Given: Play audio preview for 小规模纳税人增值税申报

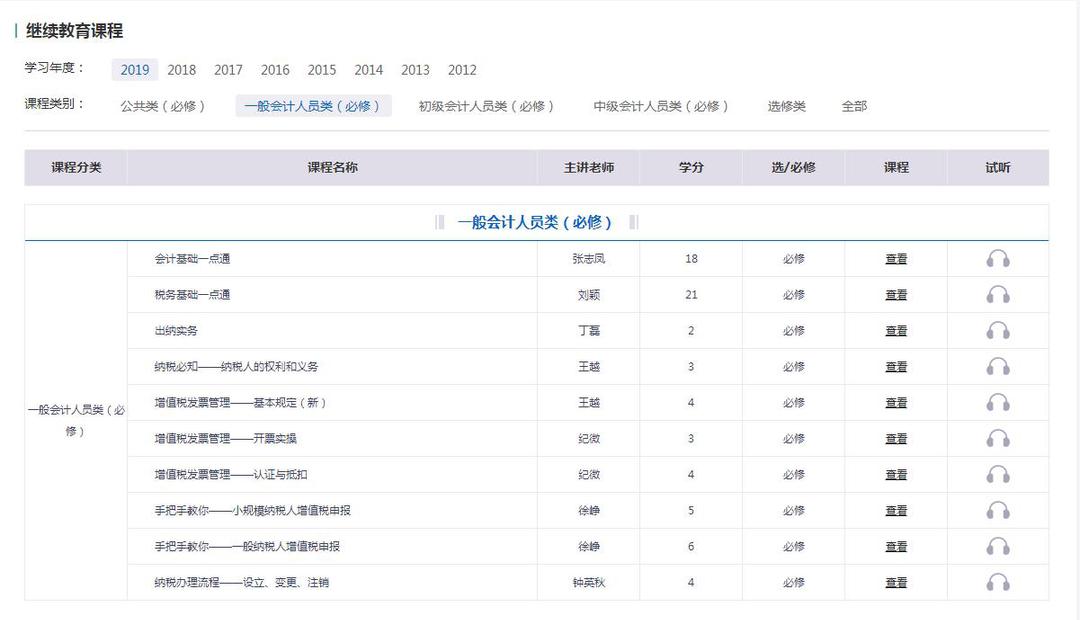Looking at the screenshot, I should (x=998, y=510).
